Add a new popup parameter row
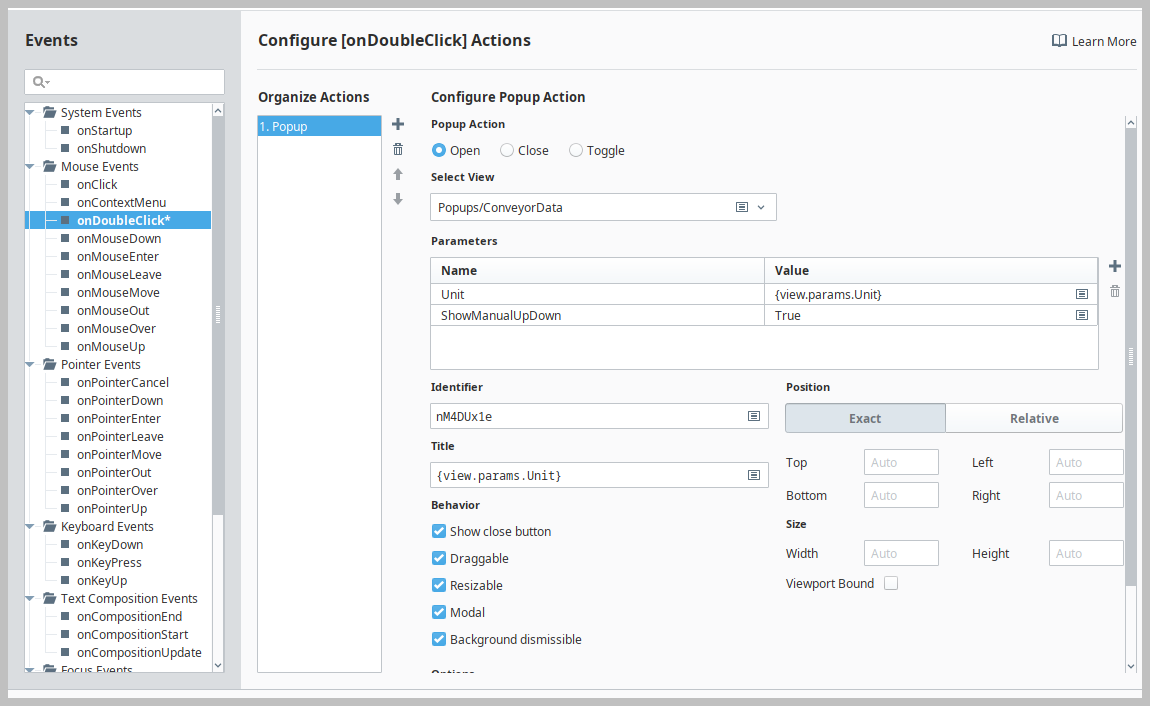This screenshot has width=1150, height=706. click(x=1115, y=266)
